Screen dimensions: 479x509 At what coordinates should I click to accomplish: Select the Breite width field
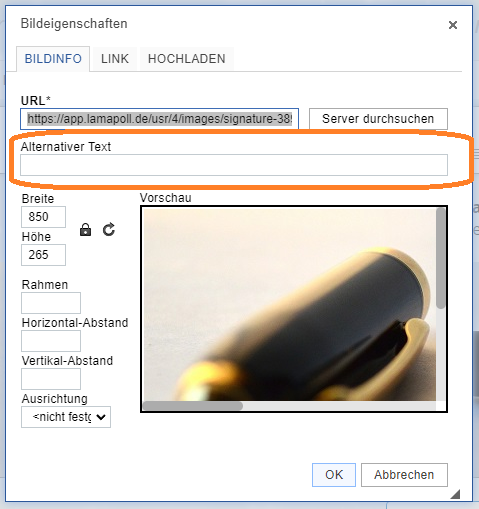(43, 217)
